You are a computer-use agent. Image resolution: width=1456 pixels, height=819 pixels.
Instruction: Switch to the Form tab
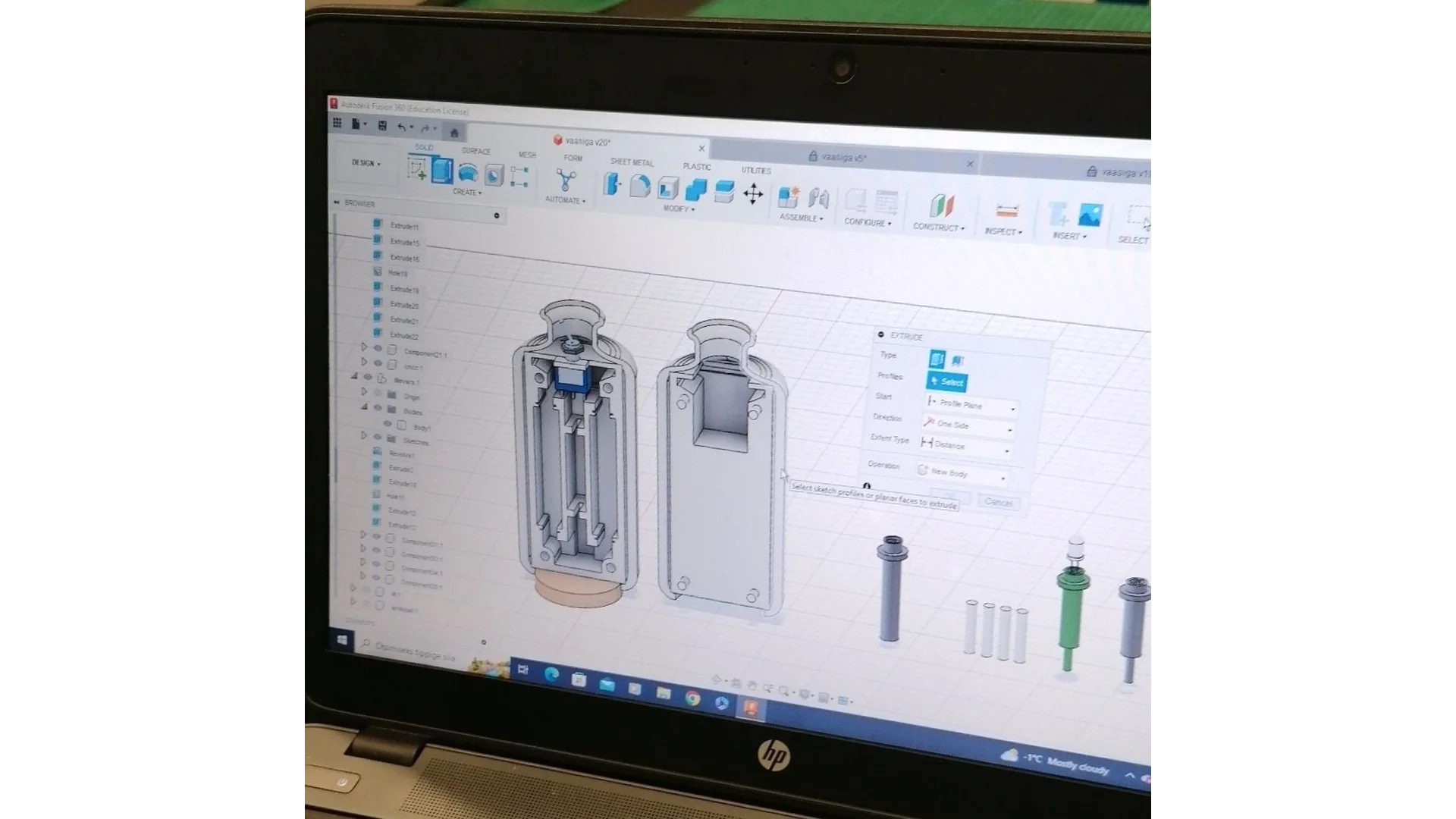click(x=573, y=158)
